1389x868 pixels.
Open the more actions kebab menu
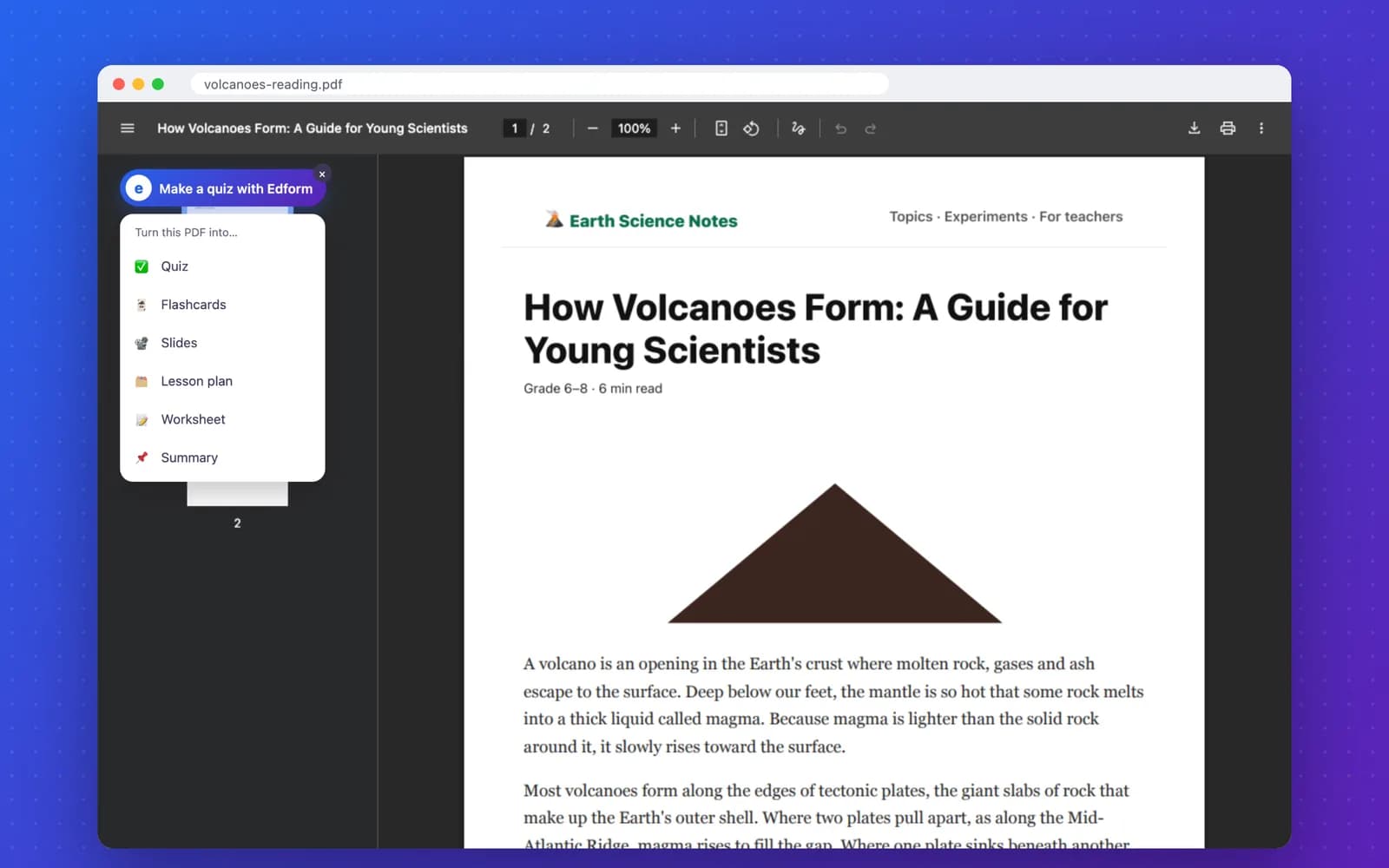[1261, 128]
